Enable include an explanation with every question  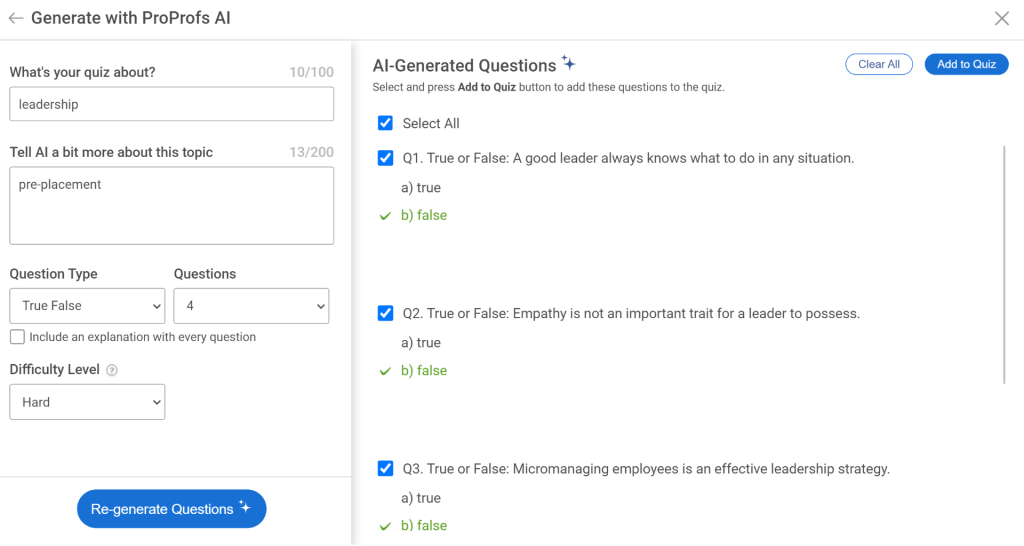(17, 337)
